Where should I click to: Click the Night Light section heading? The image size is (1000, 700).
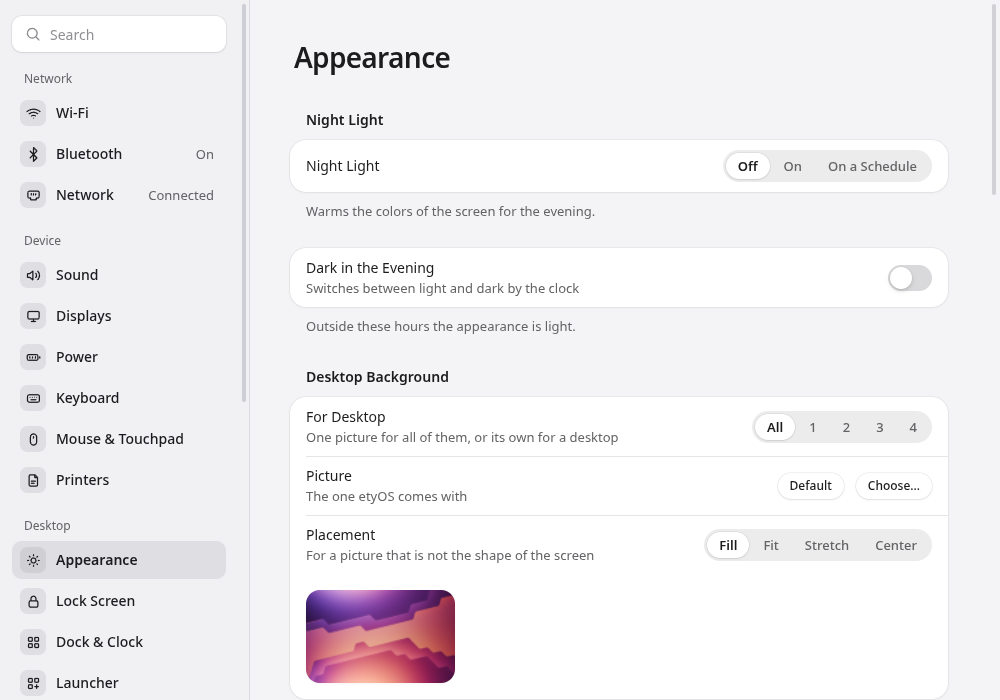pyautogui.click(x=344, y=120)
